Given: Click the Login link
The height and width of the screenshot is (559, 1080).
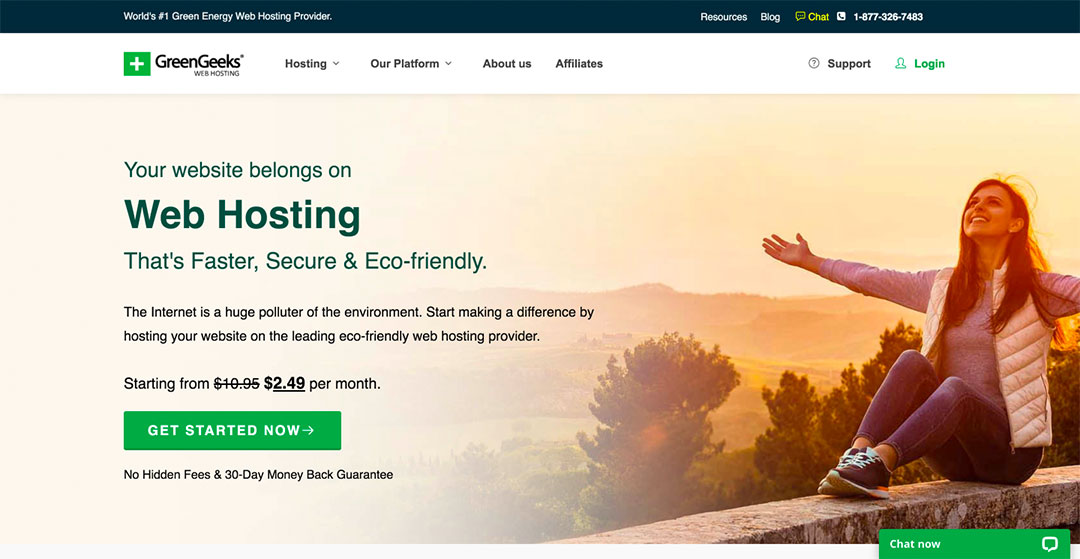Looking at the screenshot, I should click(x=929, y=63).
